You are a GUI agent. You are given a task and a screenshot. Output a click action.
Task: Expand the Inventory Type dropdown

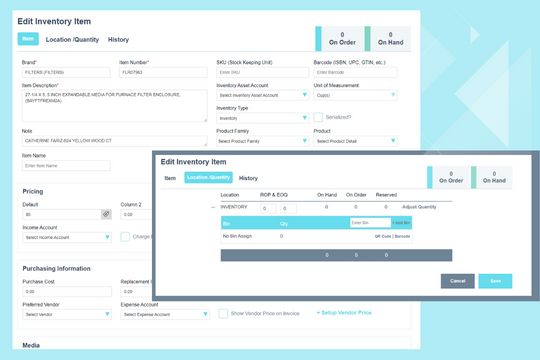(x=262, y=118)
